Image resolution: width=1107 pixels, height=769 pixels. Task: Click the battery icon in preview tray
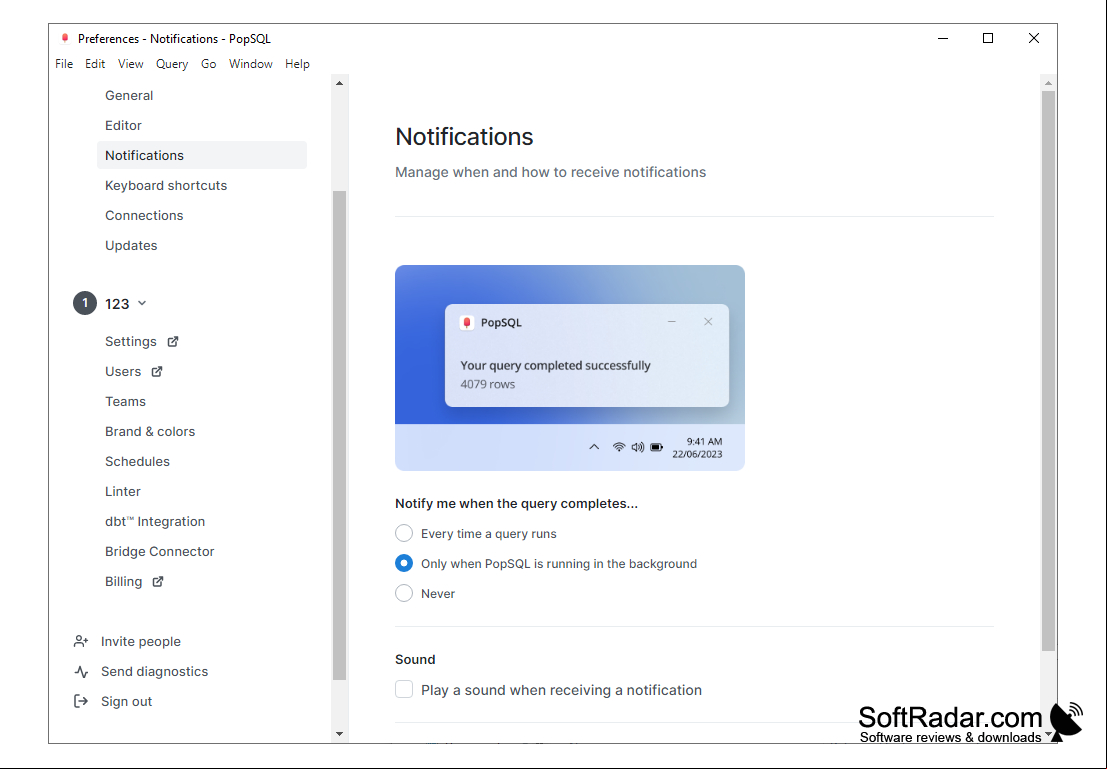[657, 447]
